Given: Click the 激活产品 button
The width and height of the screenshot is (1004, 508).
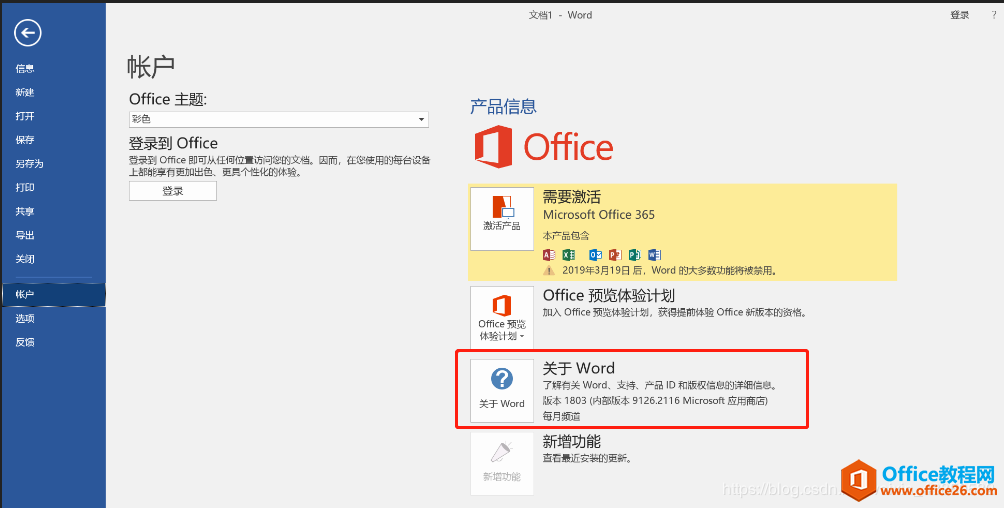Looking at the screenshot, I should point(502,218).
